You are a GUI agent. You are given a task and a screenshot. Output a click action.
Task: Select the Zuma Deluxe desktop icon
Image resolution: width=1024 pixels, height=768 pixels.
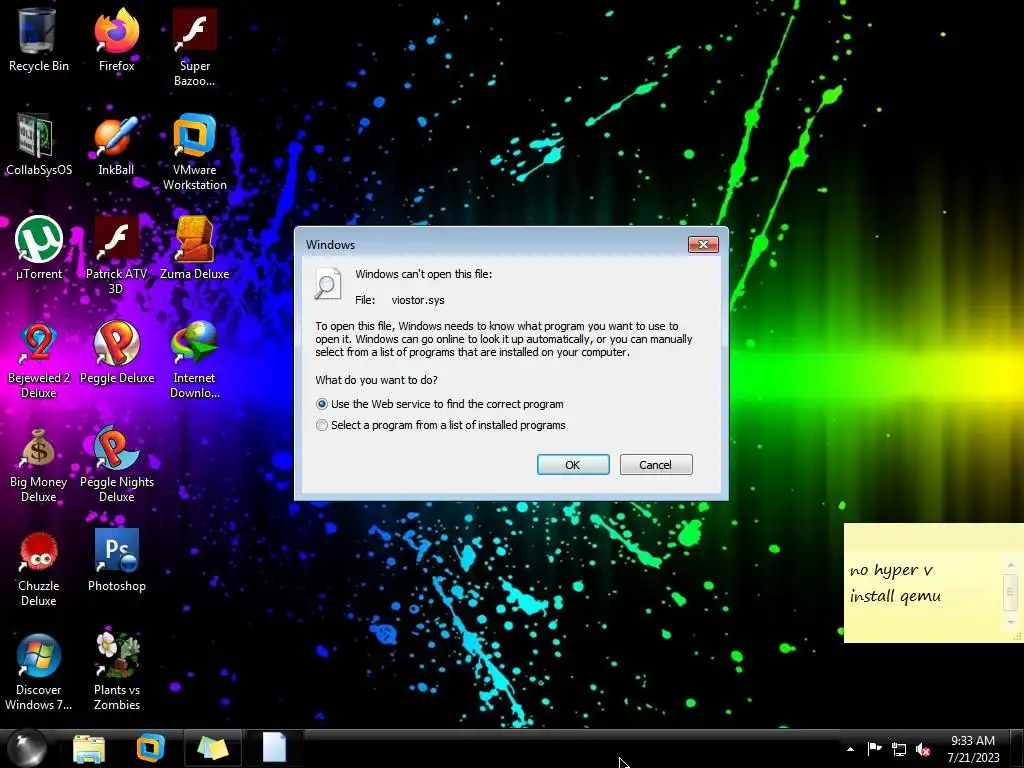tap(195, 248)
